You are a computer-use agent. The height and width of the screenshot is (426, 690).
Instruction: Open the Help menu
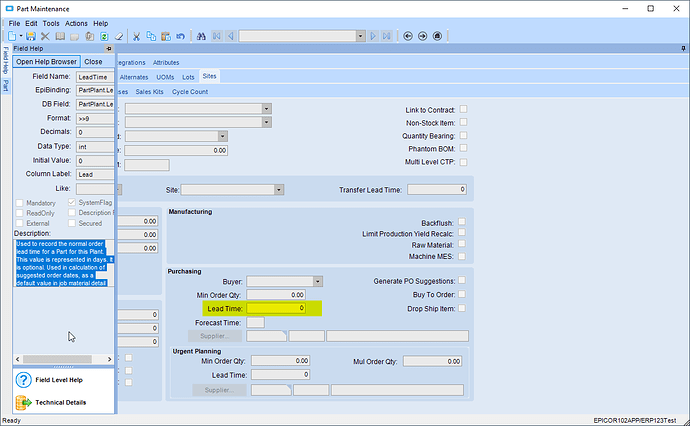[100, 23]
